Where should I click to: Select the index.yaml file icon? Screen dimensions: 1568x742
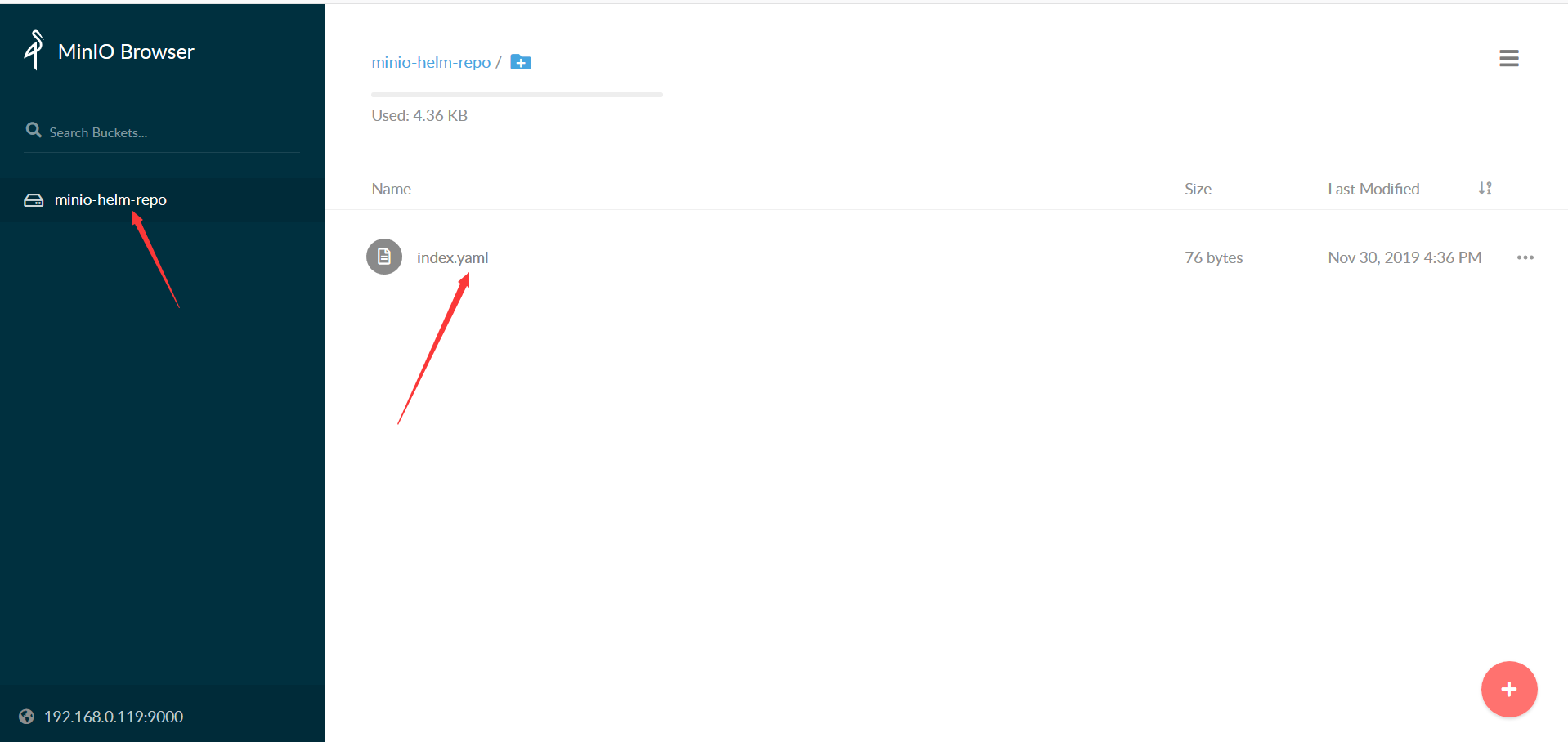point(384,257)
